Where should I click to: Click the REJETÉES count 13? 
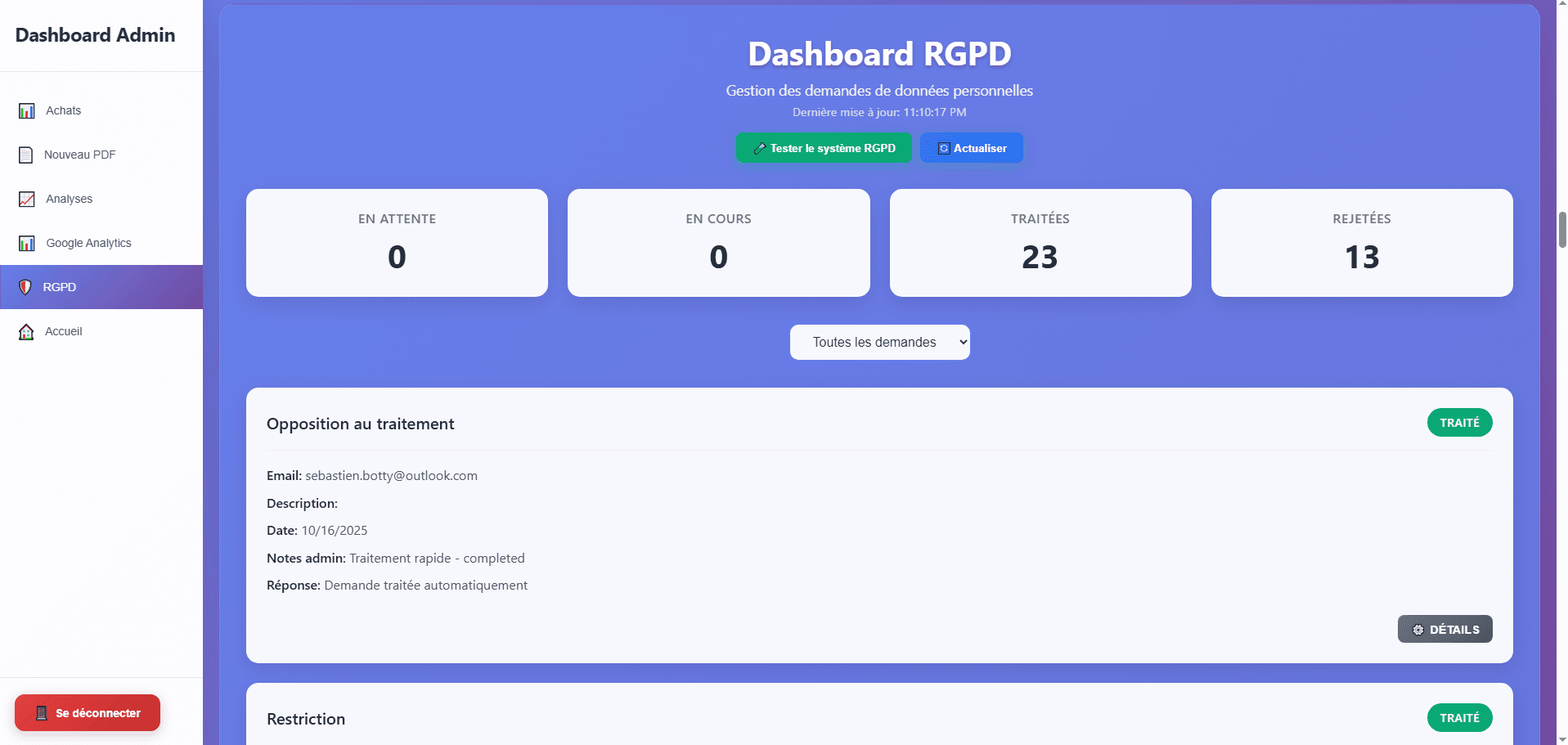pyautogui.click(x=1362, y=257)
